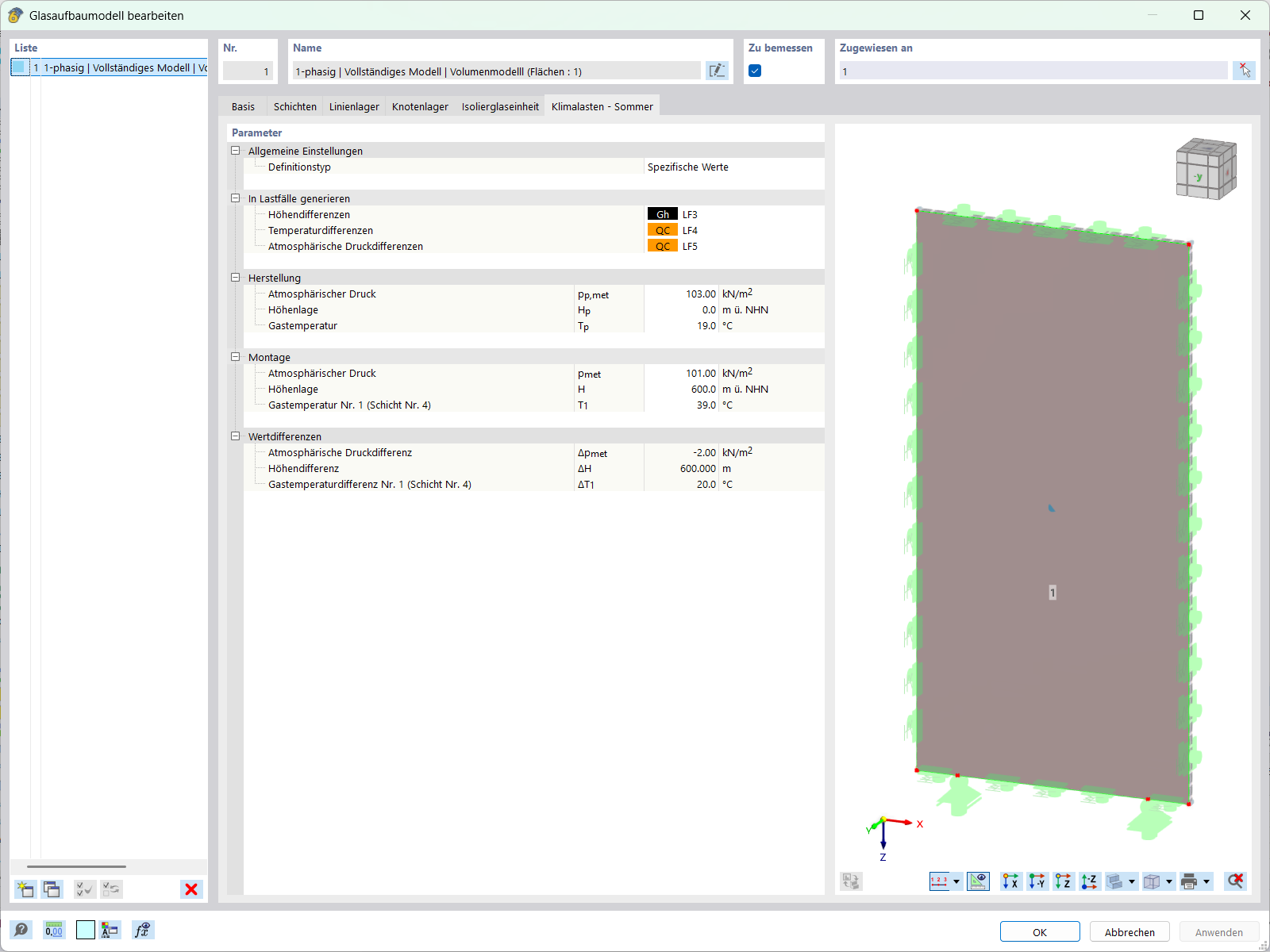Toggle the dimension visibility ruler icon
1270x952 pixels.
click(979, 881)
